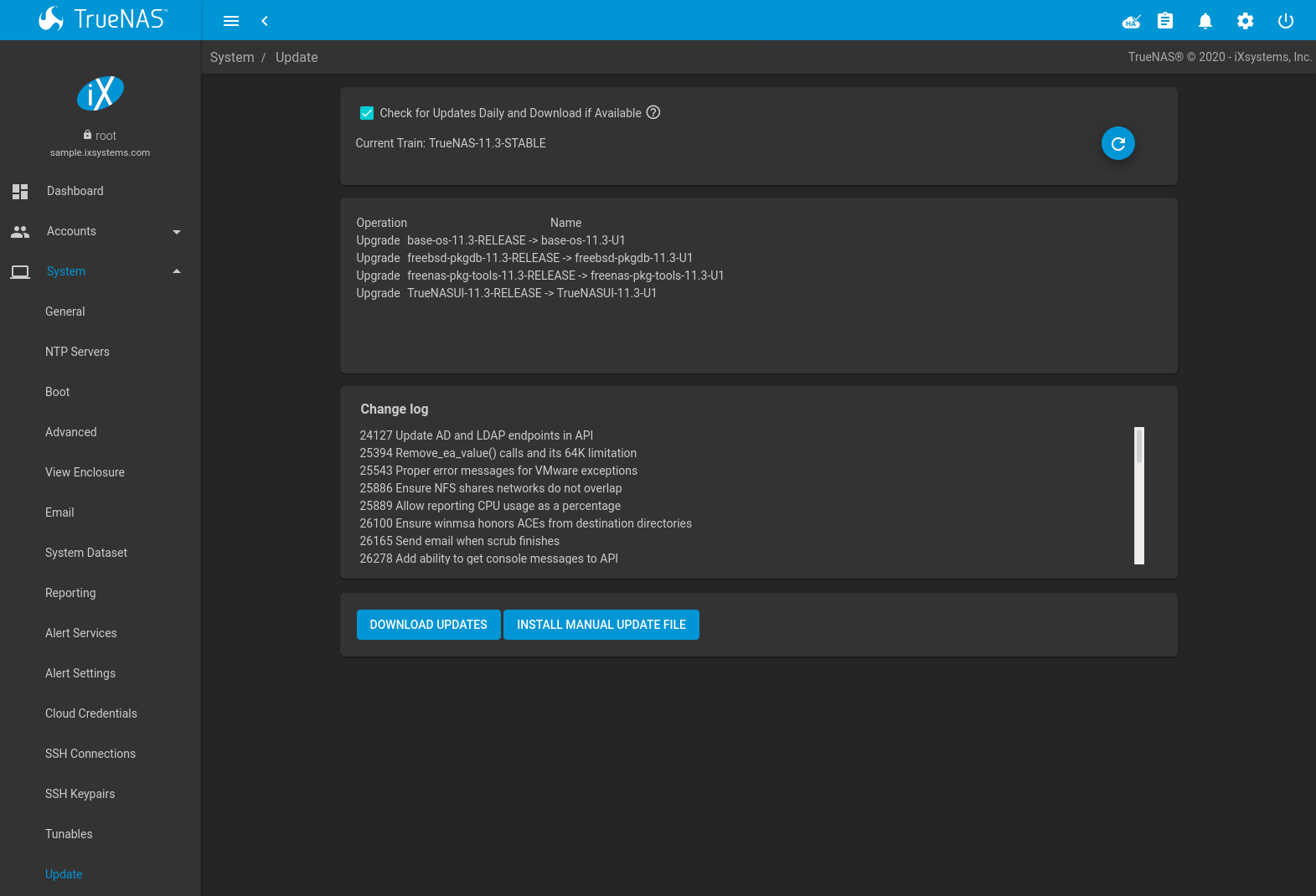This screenshot has width=1316, height=896.
Task: Collapse sidebar with the left chevron icon
Action: pos(265,21)
